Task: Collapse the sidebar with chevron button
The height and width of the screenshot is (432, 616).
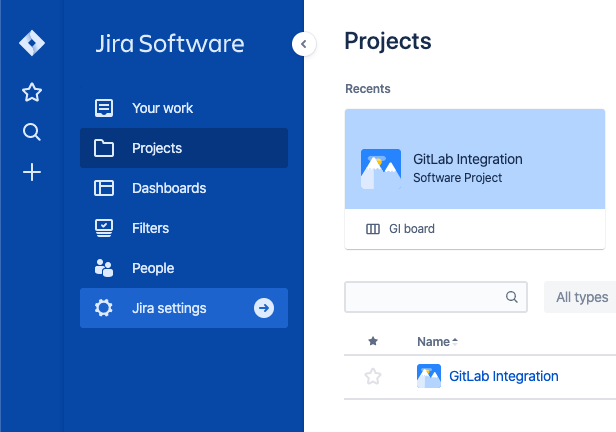Action: click(303, 44)
